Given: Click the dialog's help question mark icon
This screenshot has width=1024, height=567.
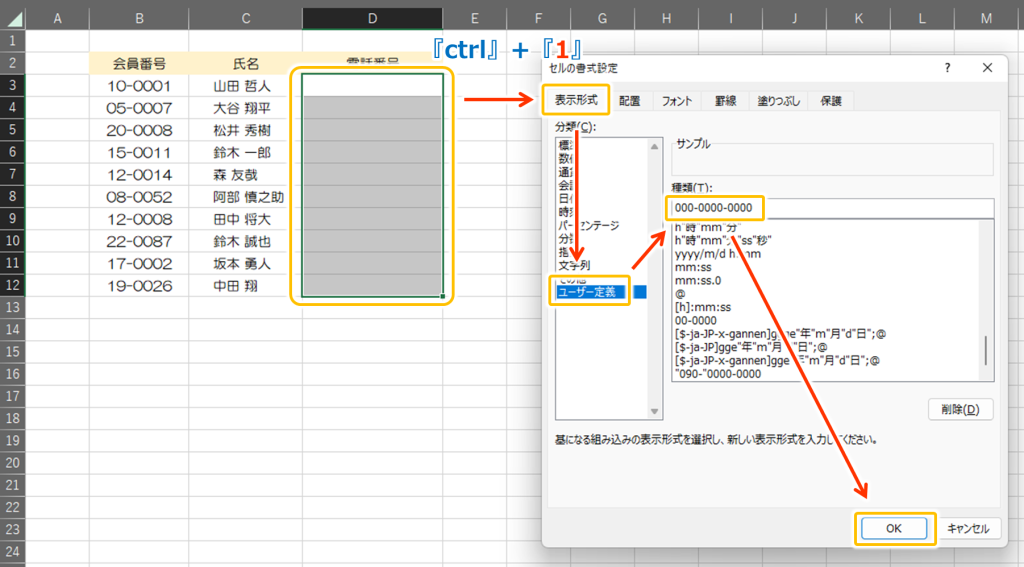Looking at the screenshot, I should pos(947,68).
